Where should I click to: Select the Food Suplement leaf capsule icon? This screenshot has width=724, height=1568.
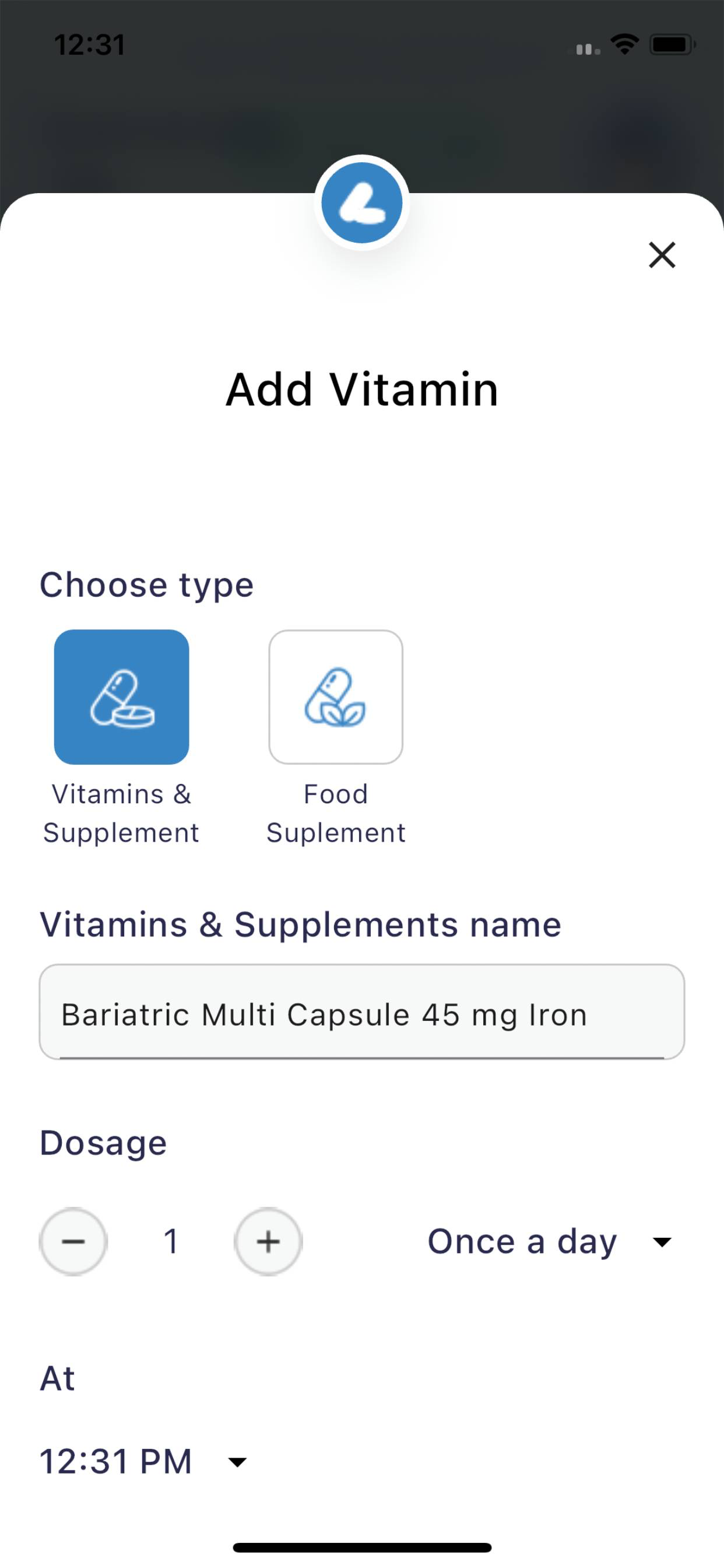(x=336, y=696)
